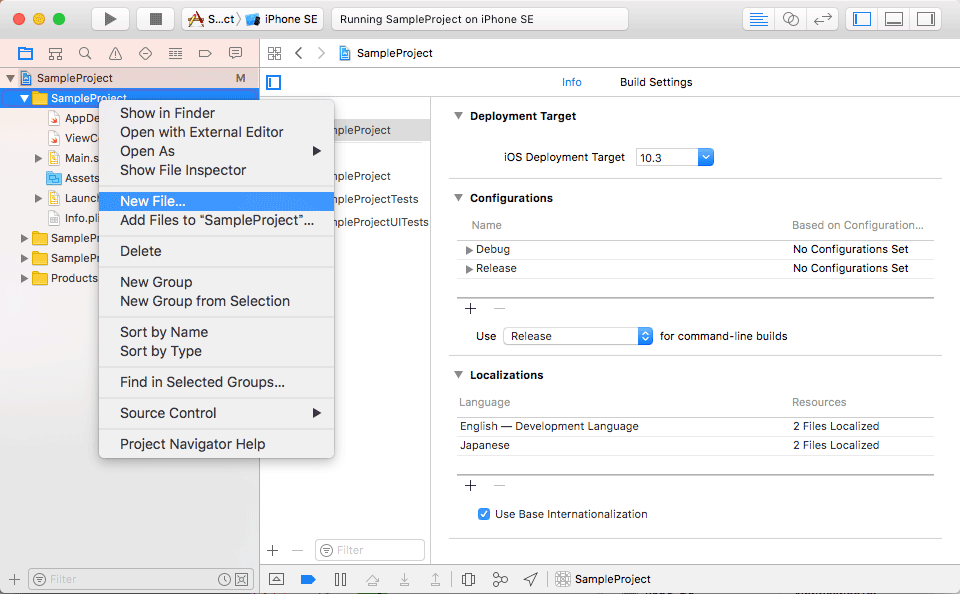Toggle Use Base Internationalization checkbox
Image resolution: width=960 pixels, height=594 pixels.
click(484, 514)
